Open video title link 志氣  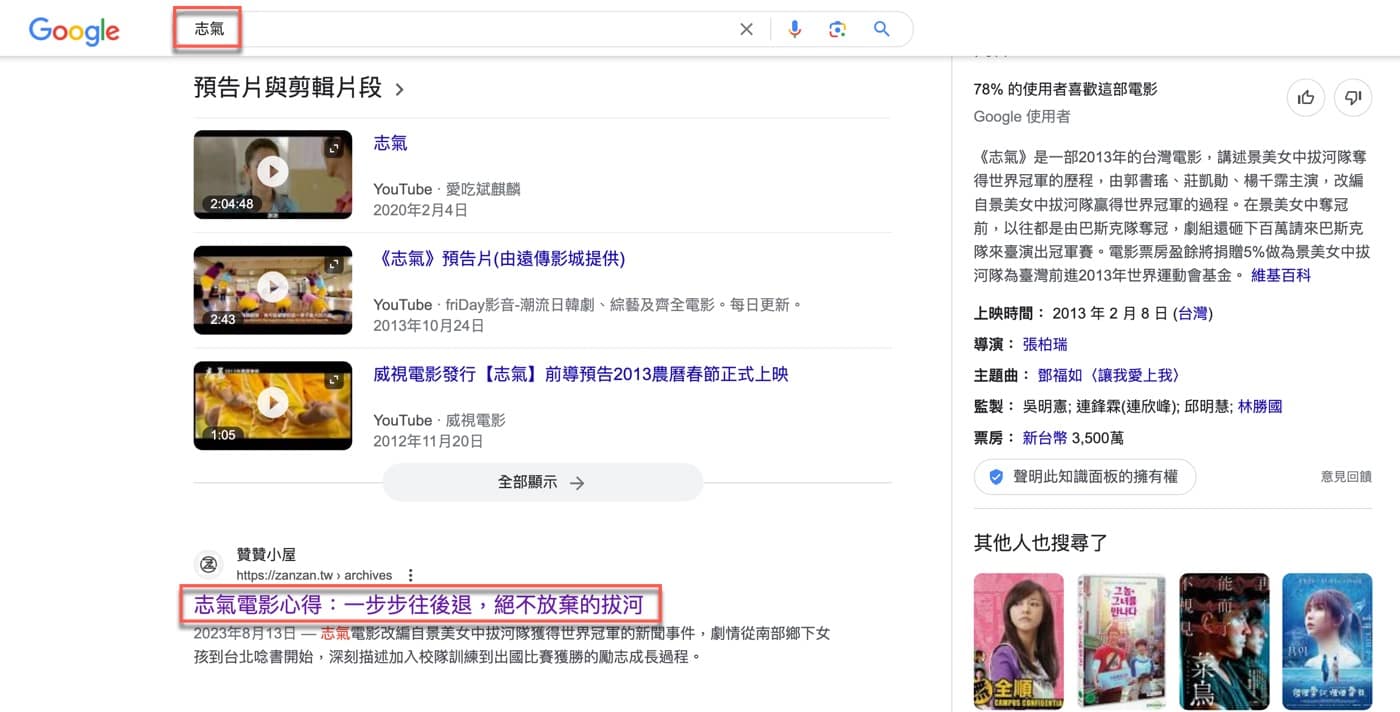390,143
